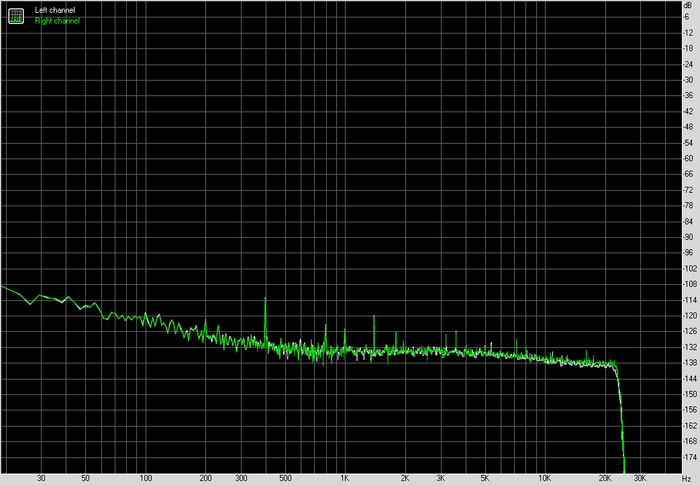Click the 30K mark on the frequency axis
This screenshot has width=700, height=485.
639,478
